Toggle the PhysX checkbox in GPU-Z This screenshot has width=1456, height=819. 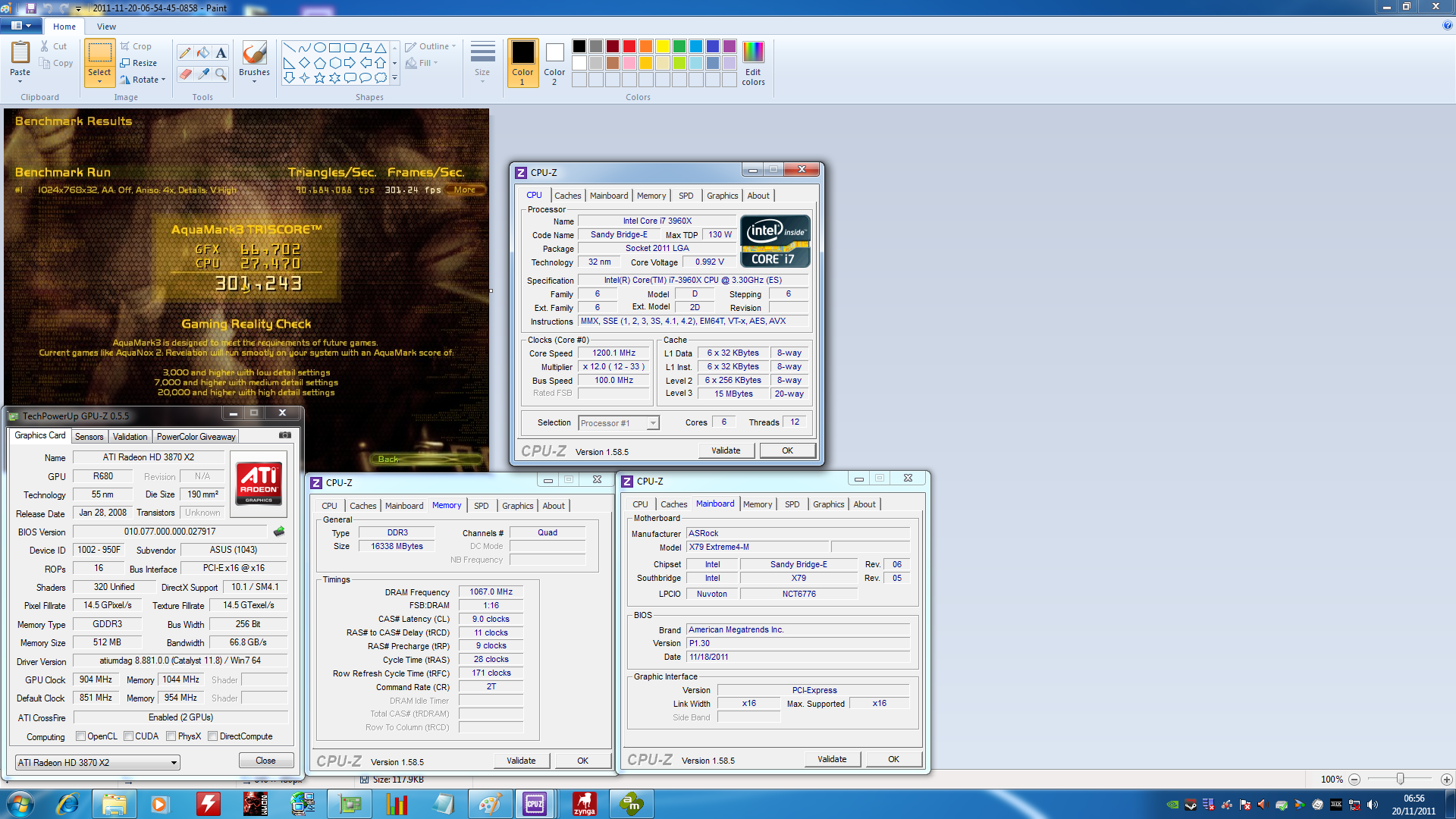(x=171, y=736)
